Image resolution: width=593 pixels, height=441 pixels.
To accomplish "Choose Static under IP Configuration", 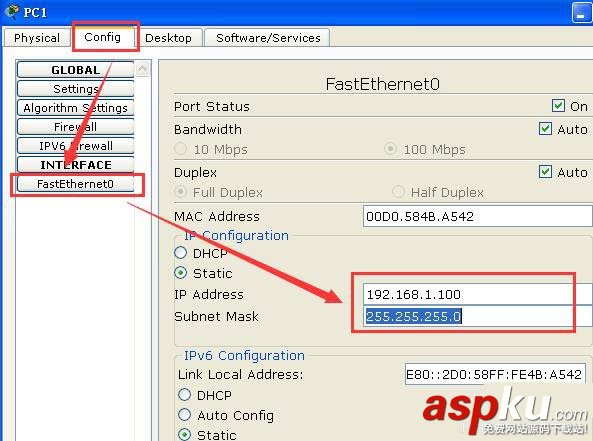I will click(180, 273).
